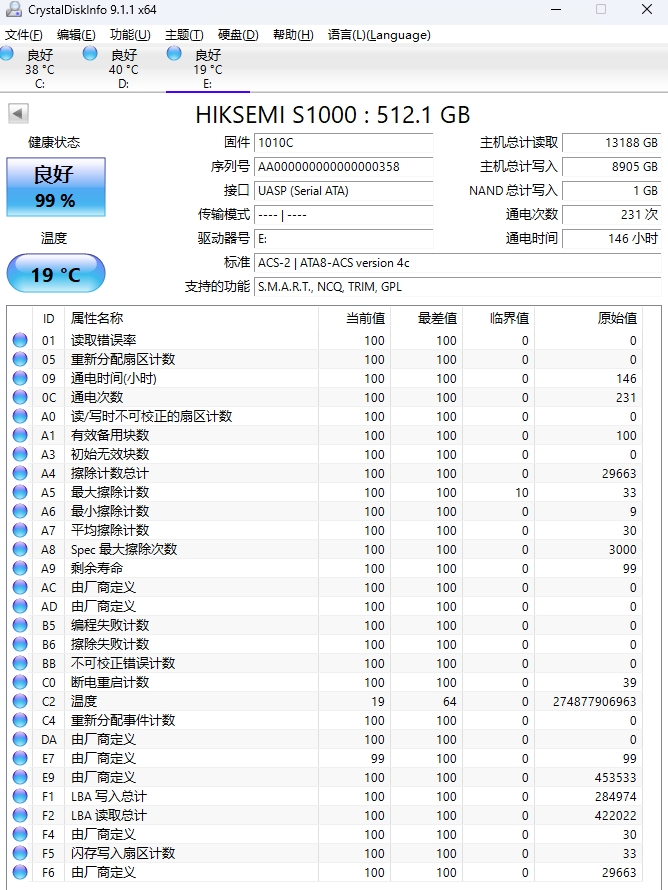Image resolution: width=668 pixels, height=890 pixels.
Task: Click status orb for B5 编程失败计数
Action: pyautogui.click(x=20, y=625)
